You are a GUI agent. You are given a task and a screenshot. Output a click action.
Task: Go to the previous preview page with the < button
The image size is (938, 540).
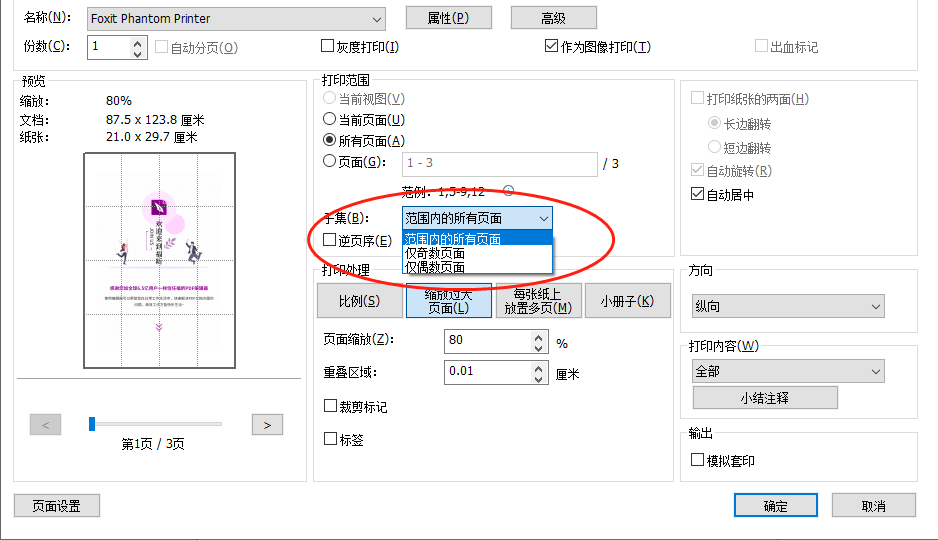pos(45,425)
